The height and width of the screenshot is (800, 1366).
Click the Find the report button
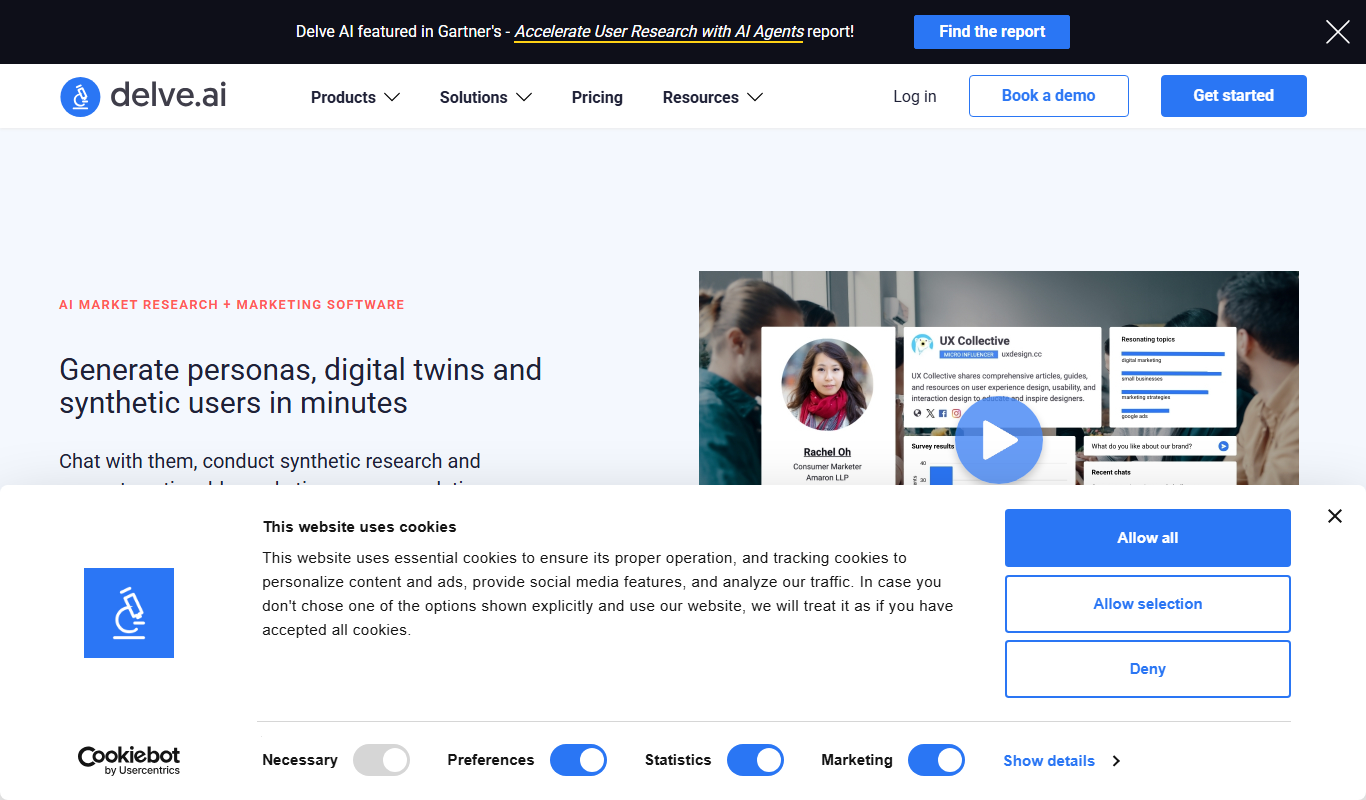[x=992, y=32]
